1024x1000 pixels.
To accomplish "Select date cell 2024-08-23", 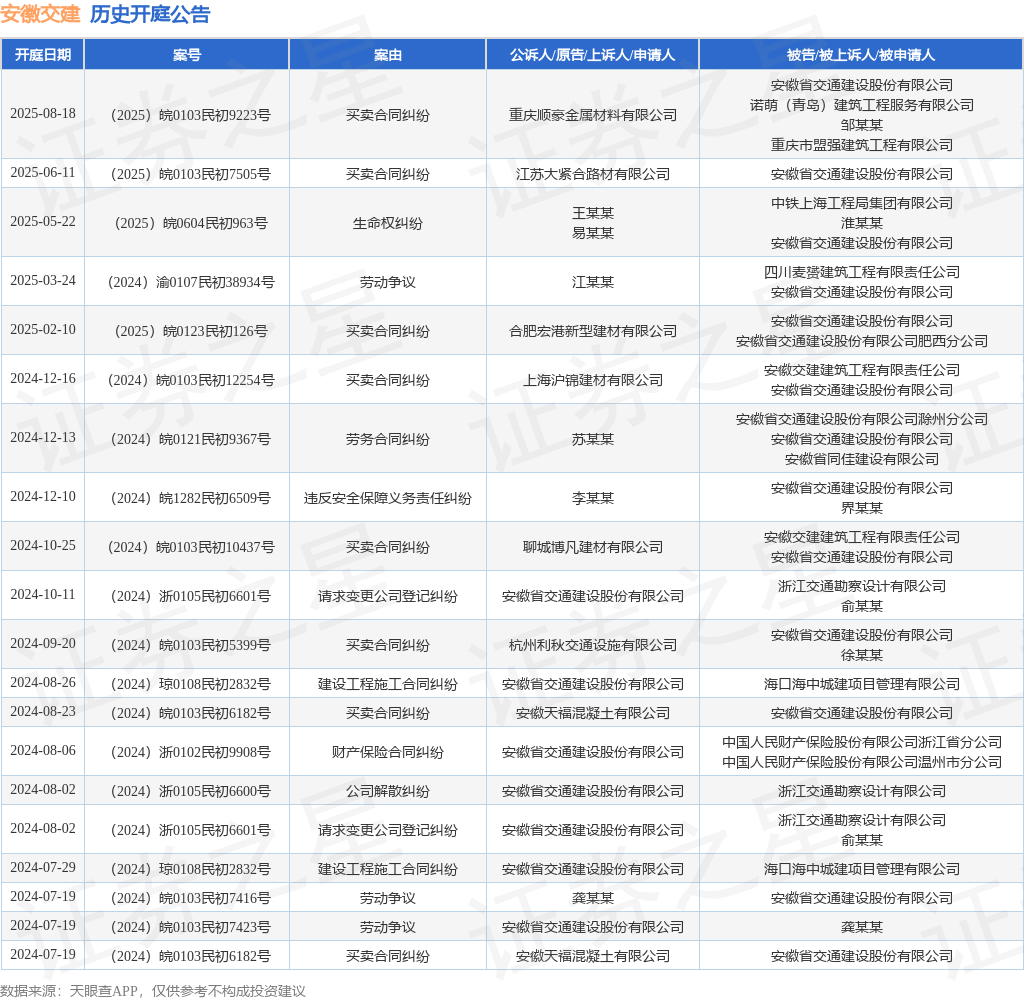I will click(x=43, y=711).
